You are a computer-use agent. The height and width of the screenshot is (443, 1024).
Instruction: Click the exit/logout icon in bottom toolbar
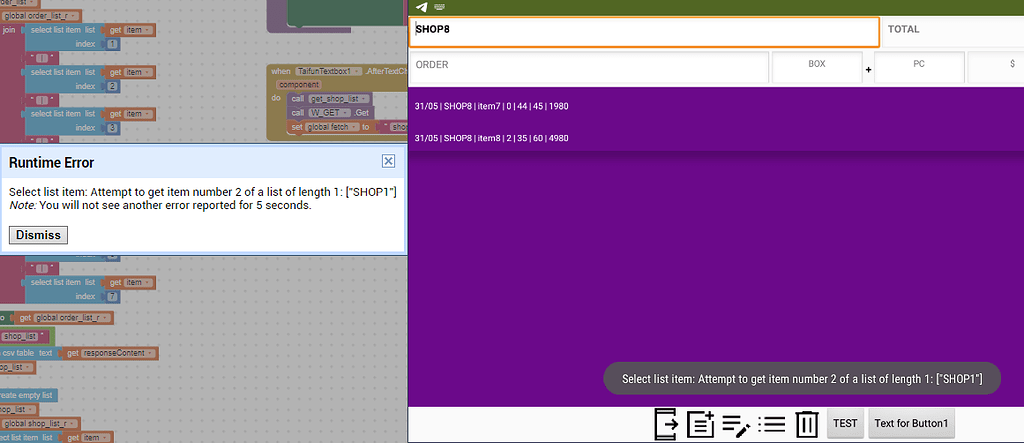click(666, 423)
